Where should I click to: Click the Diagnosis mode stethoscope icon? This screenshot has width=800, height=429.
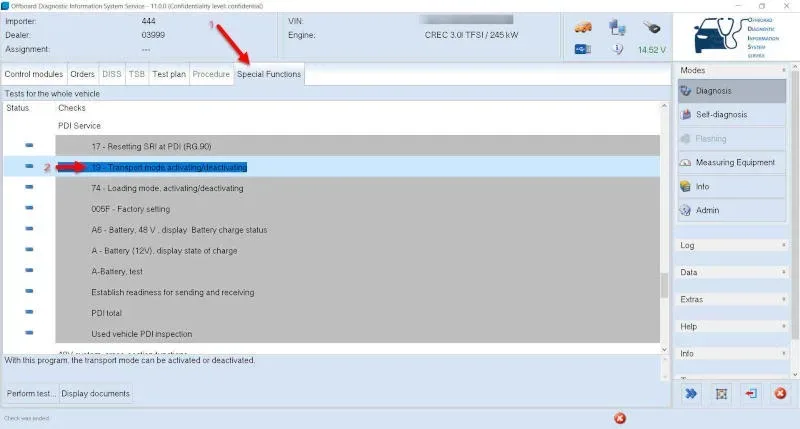[686, 91]
